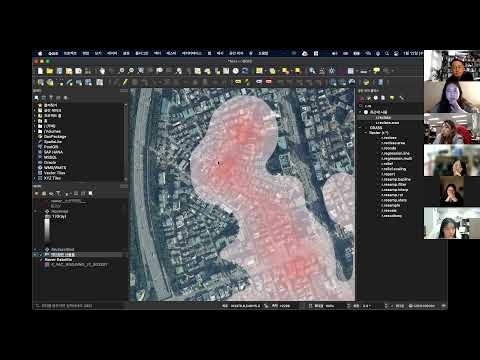
Task: Open the QGIS application menu
Action: pyautogui.click(x=53, y=53)
